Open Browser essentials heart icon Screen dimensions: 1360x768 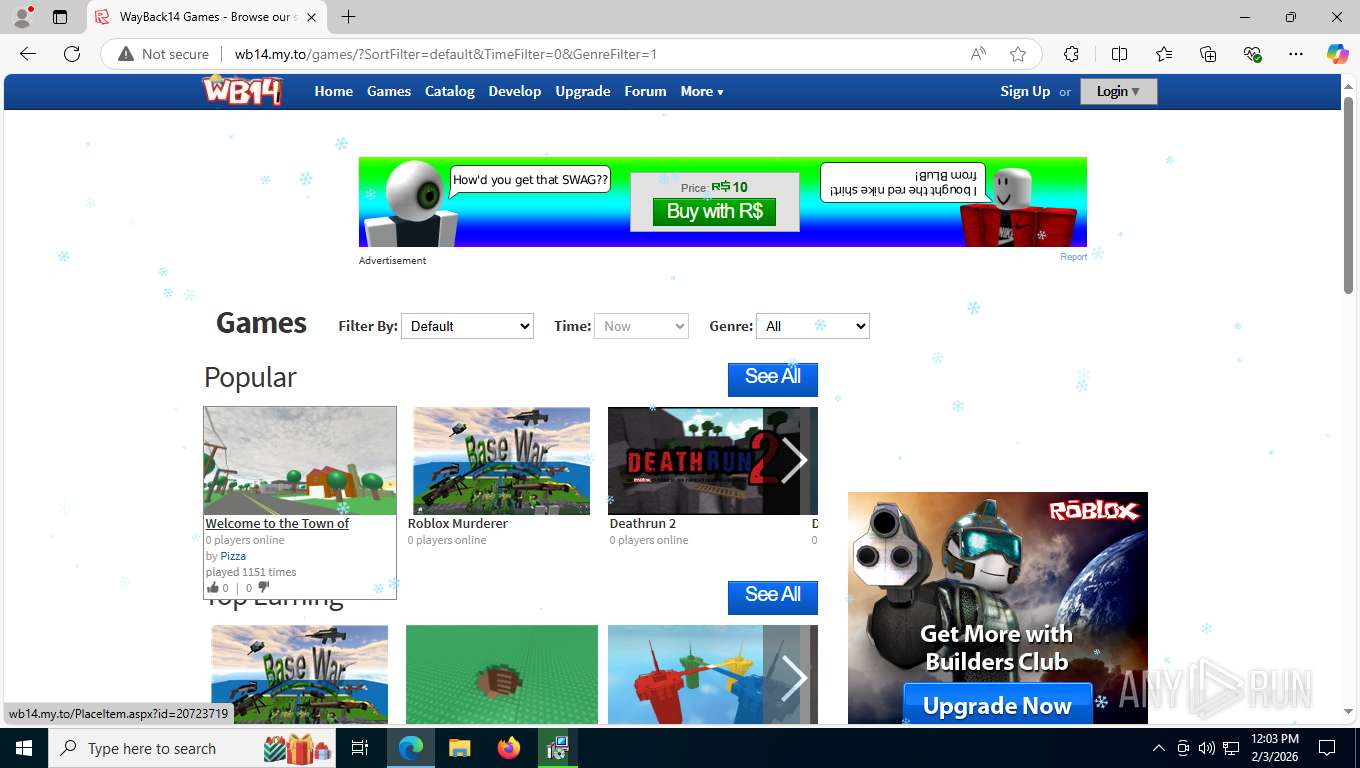click(x=1252, y=54)
